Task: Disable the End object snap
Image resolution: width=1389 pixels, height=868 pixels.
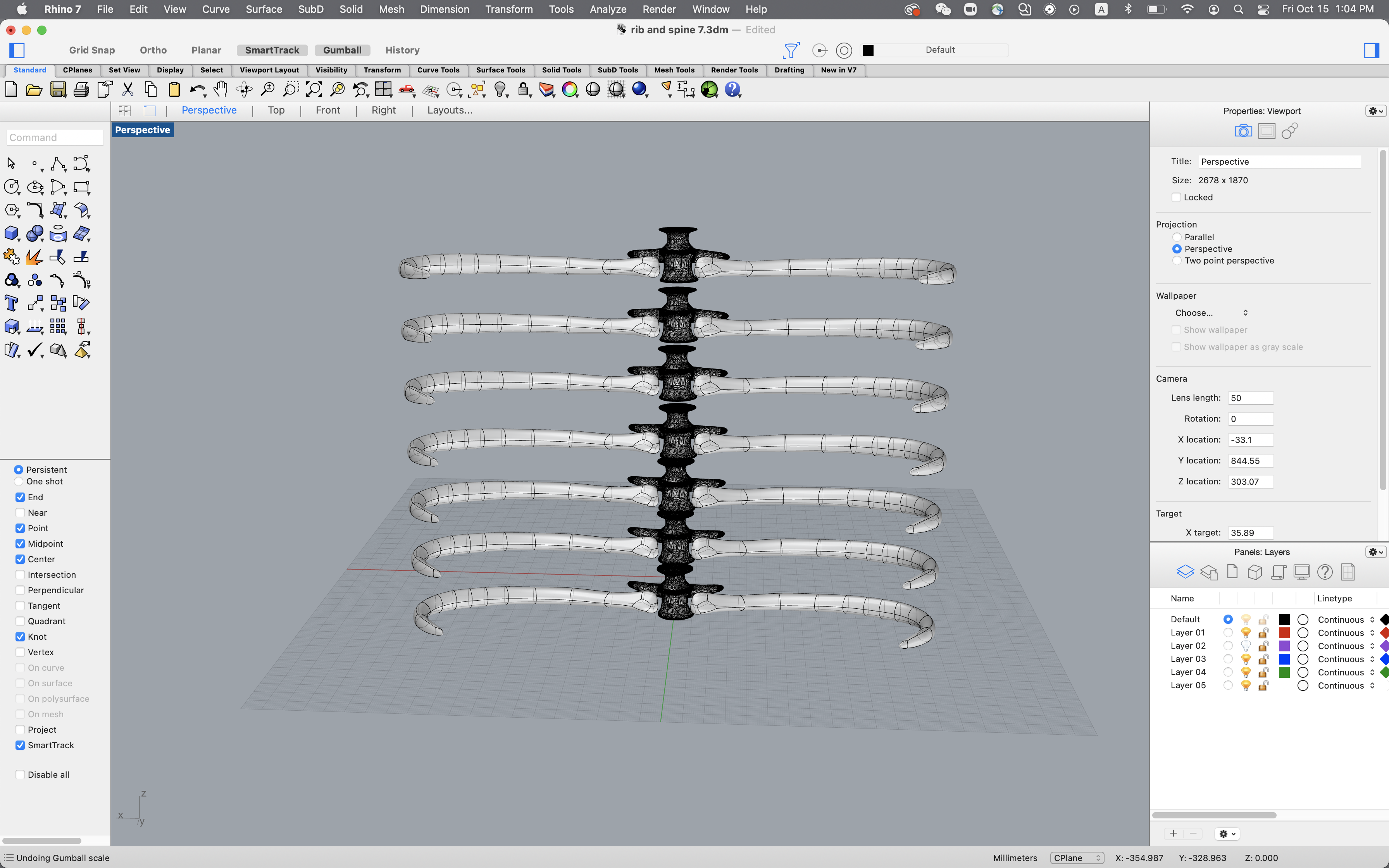Action: 20,497
